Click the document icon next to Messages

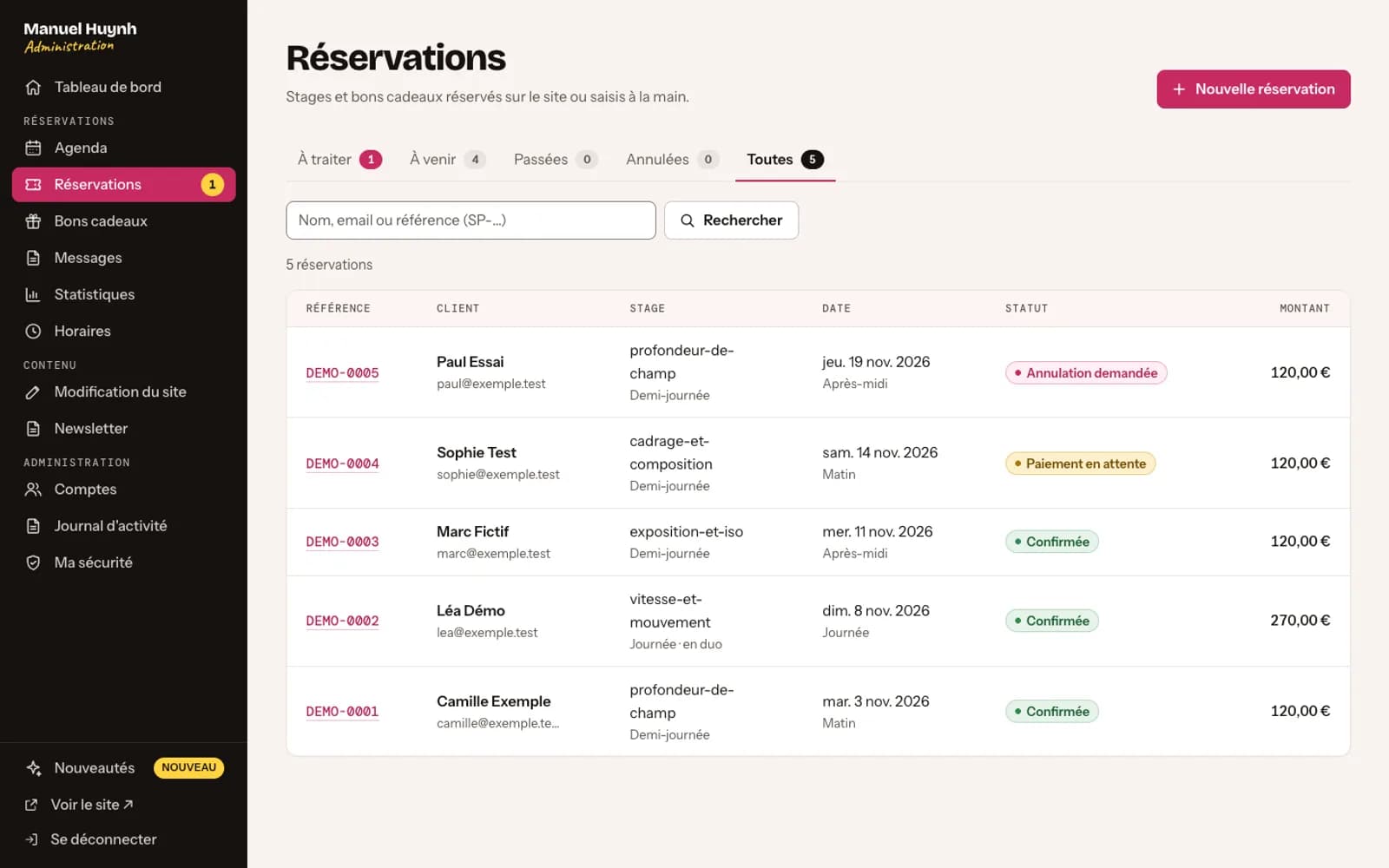pyautogui.click(x=33, y=258)
